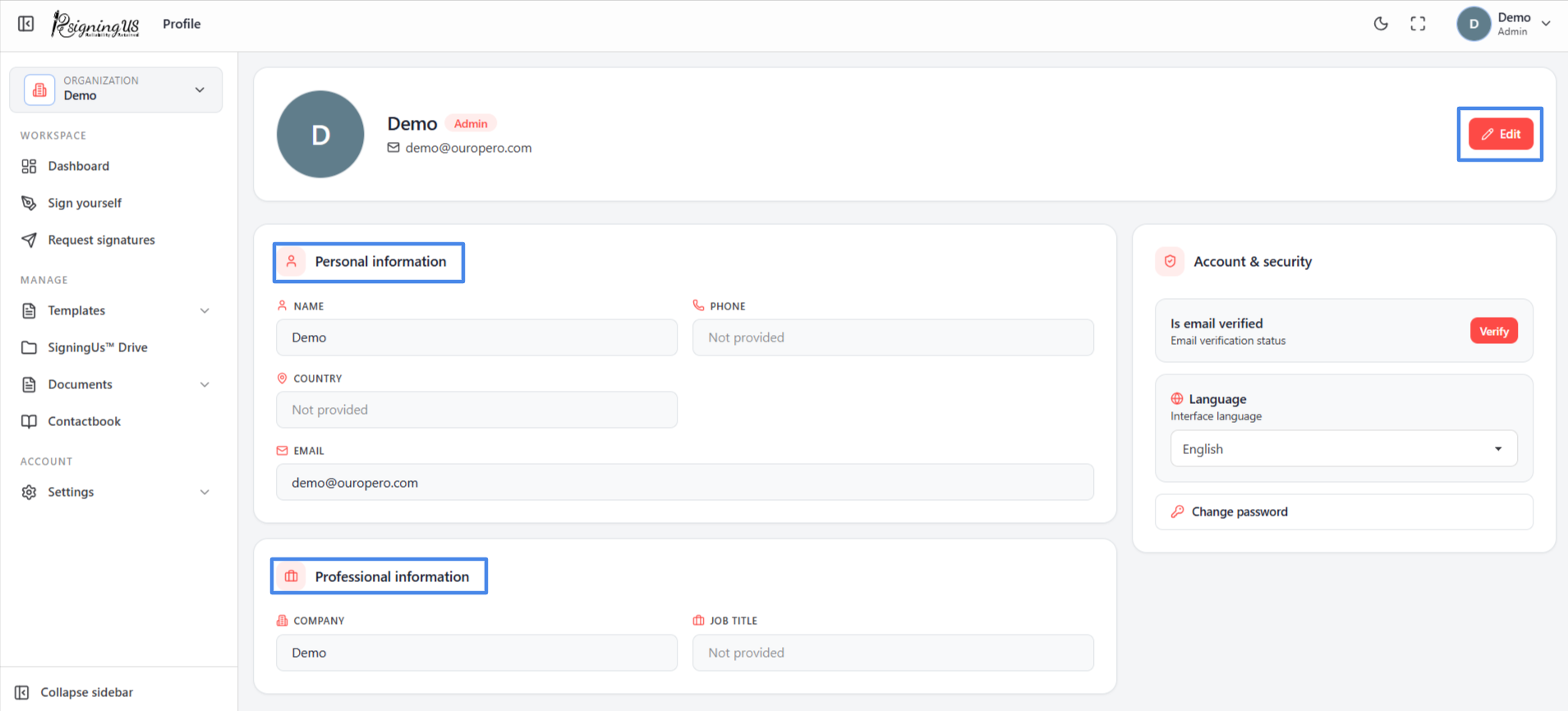Click the Dashboard grid icon
This screenshot has width=1568, height=711.
pos(30,166)
